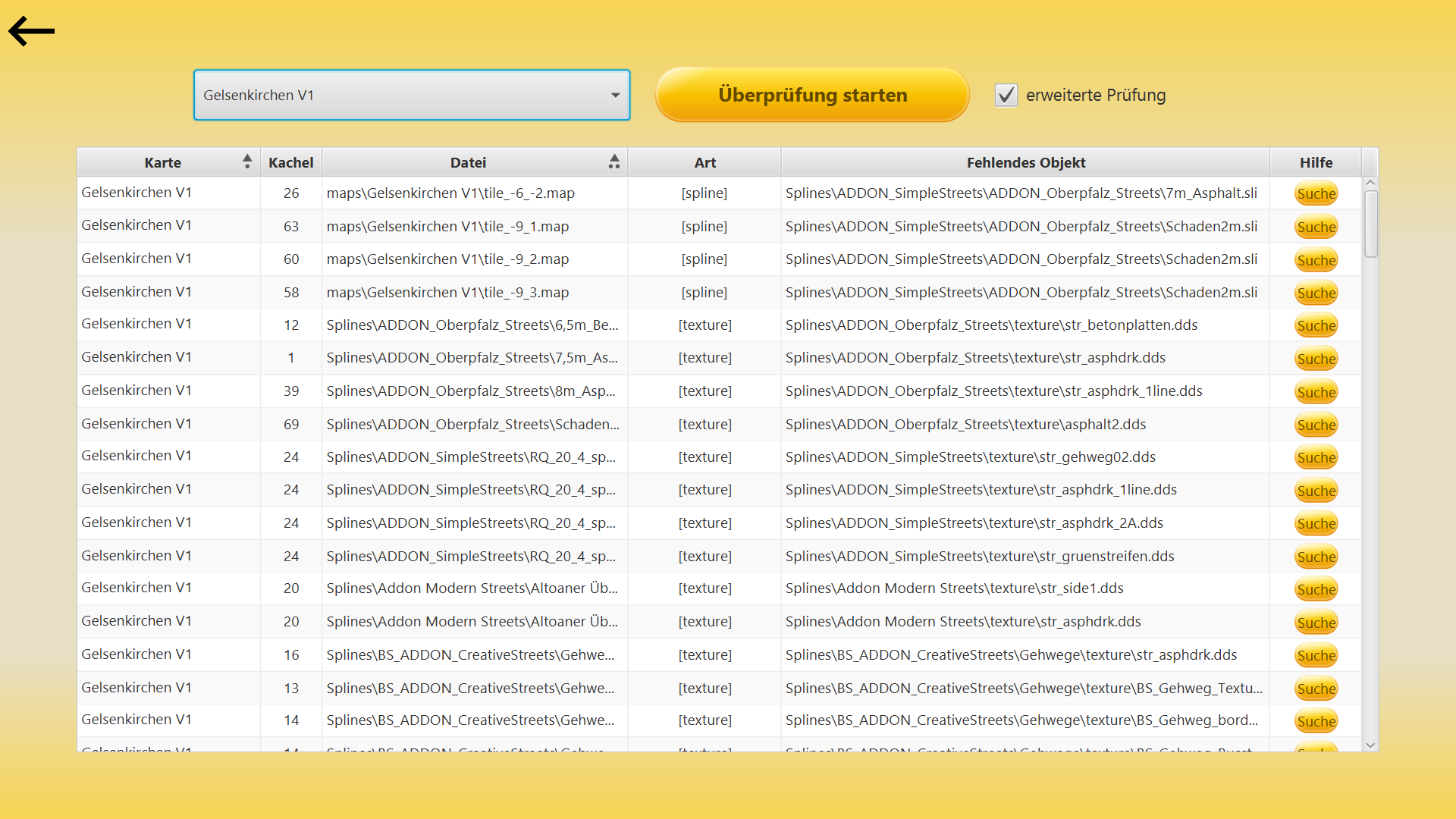The image size is (1456, 819).
Task: Click the sort arrows in the Karte header
Action: coord(246,162)
